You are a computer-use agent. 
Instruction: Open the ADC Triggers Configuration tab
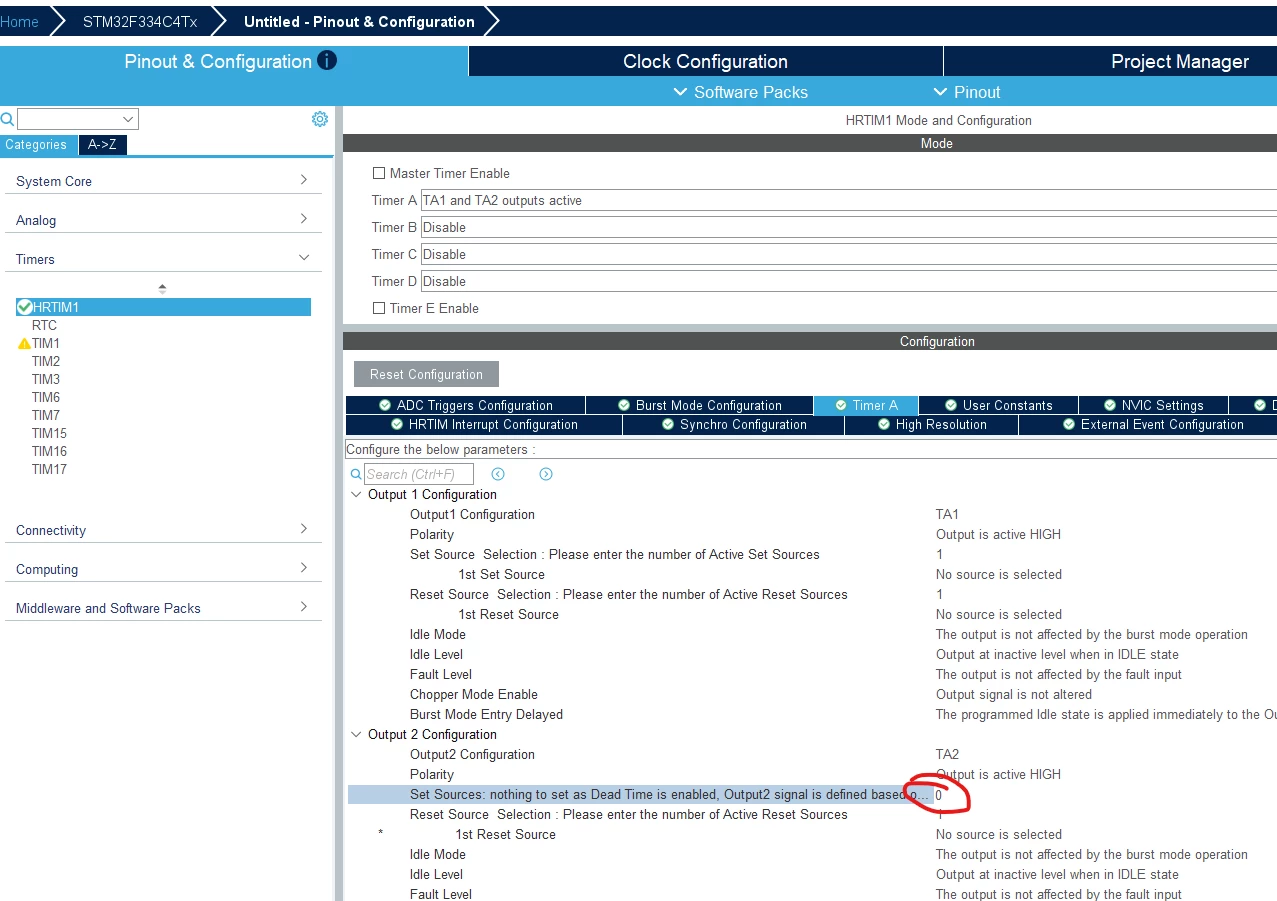coord(465,405)
